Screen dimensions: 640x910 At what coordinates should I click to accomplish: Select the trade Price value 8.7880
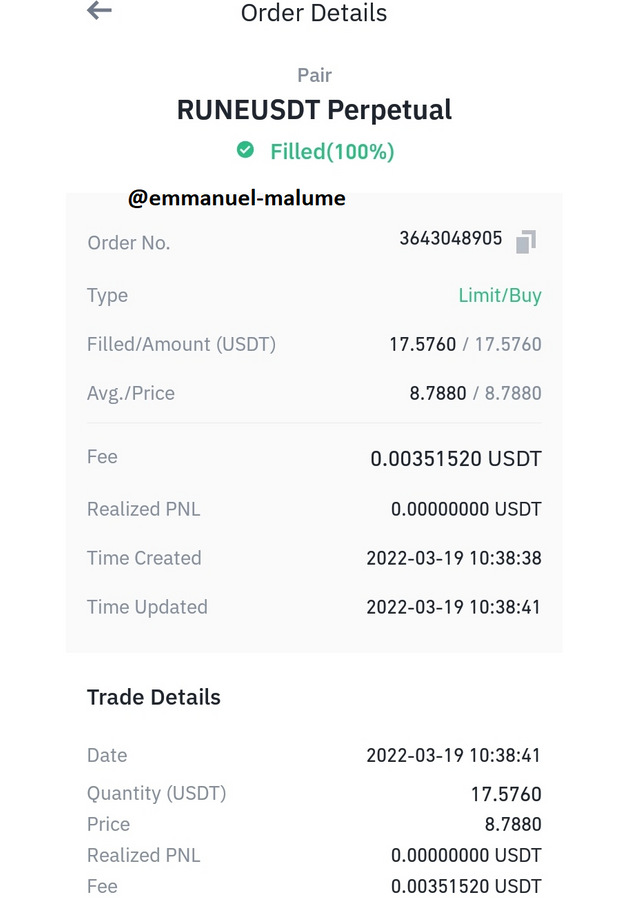tap(513, 824)
